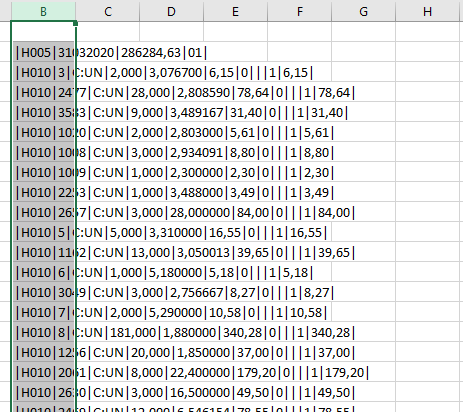The width and height of the screenshot is (463, 412).
Task: Select column H header
Action: [x=428, y=12]
